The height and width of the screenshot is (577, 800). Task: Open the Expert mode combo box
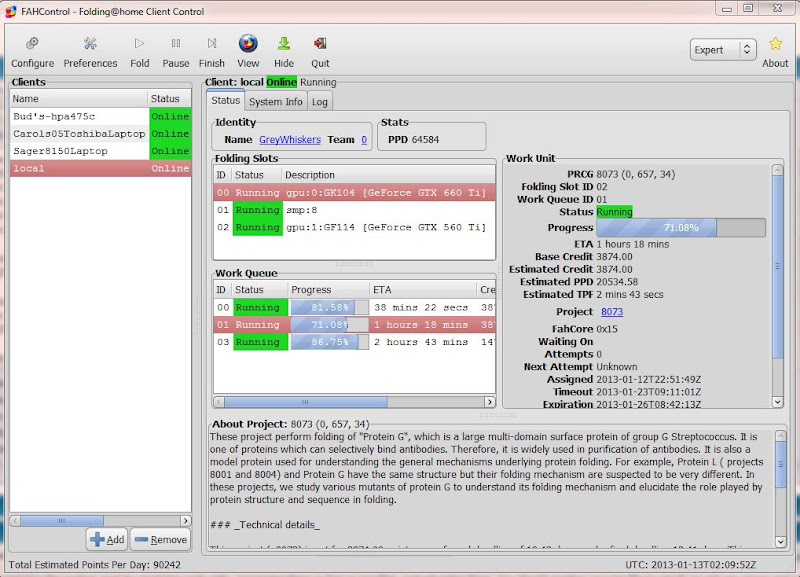click(x=722, y=50)
